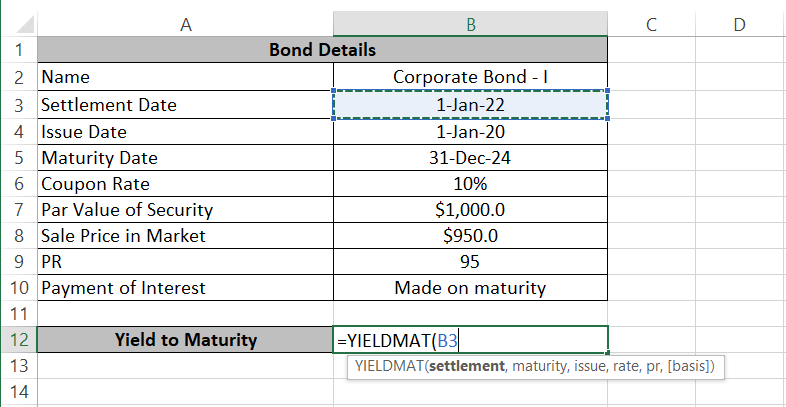Screen dimensions: 786x407
Task: Select the 10% Coupon Rate cell
Action: 470,183
